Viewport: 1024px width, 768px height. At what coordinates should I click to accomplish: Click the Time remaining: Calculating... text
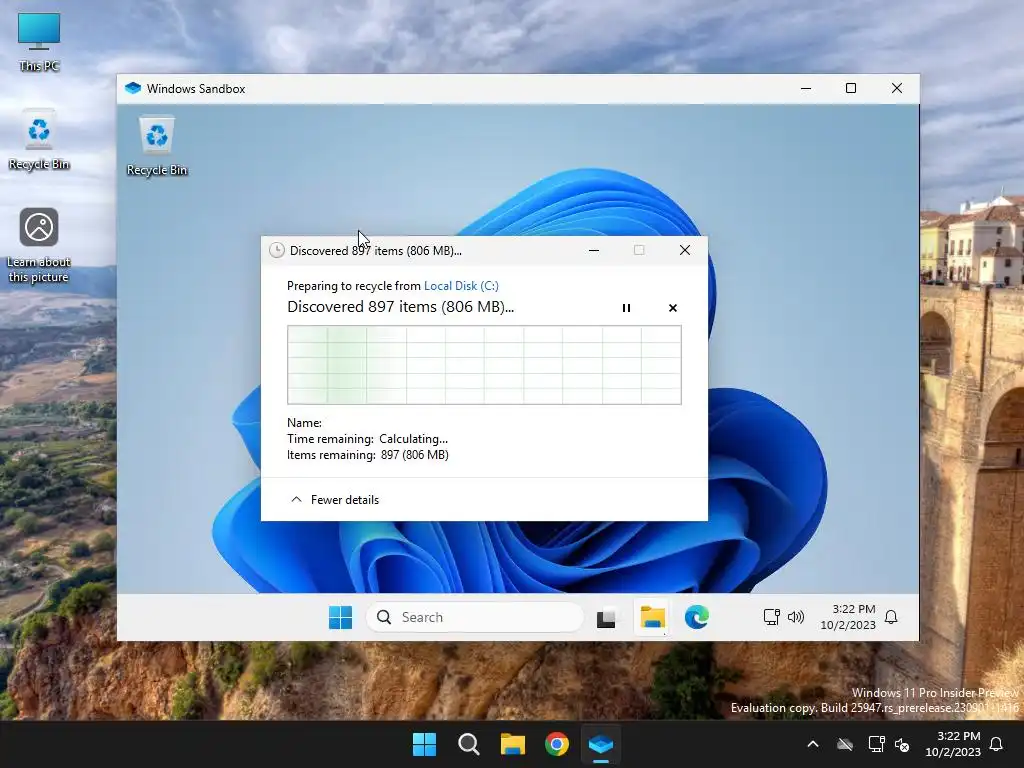(368, 439)
